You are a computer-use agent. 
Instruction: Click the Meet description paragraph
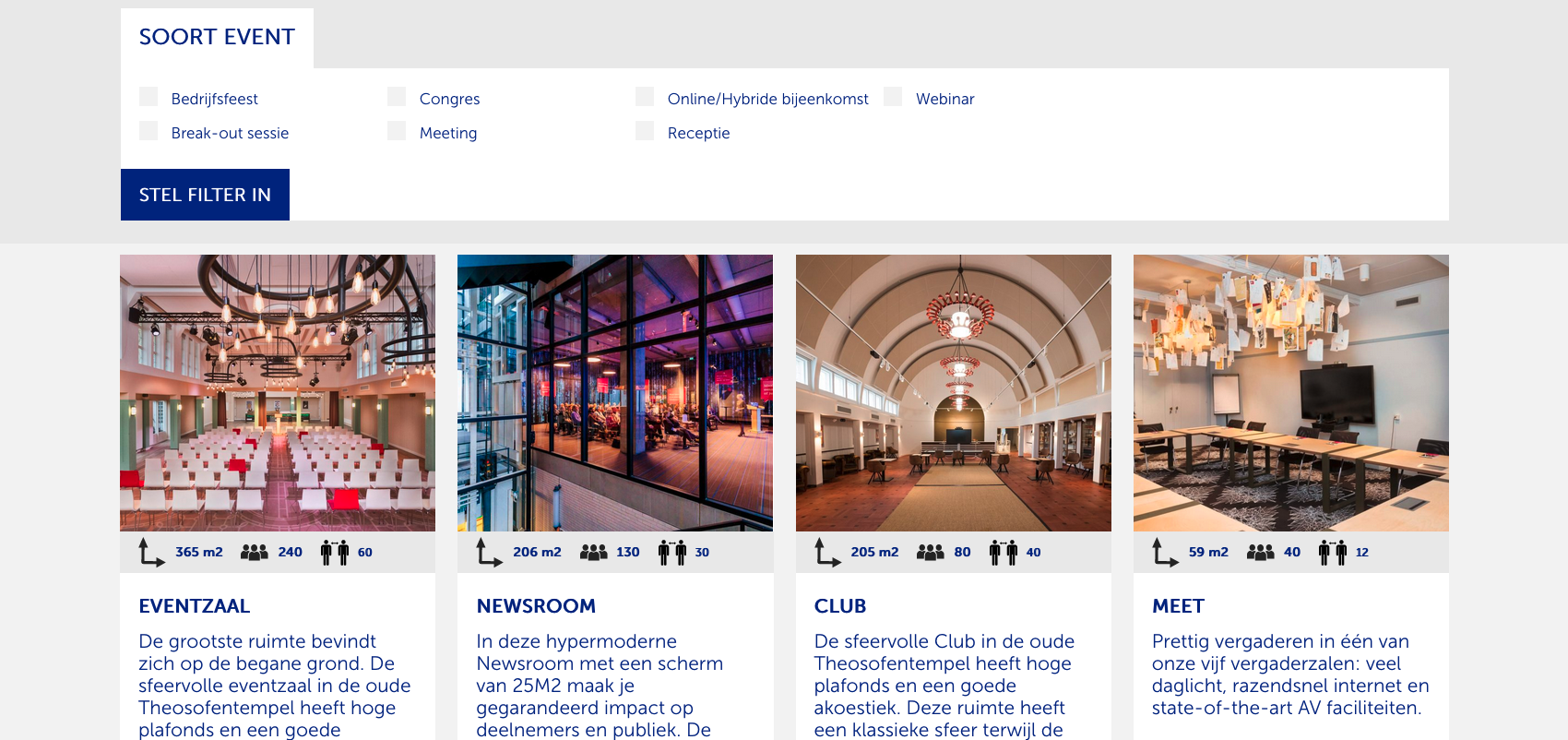click(x=1290, y=674)
